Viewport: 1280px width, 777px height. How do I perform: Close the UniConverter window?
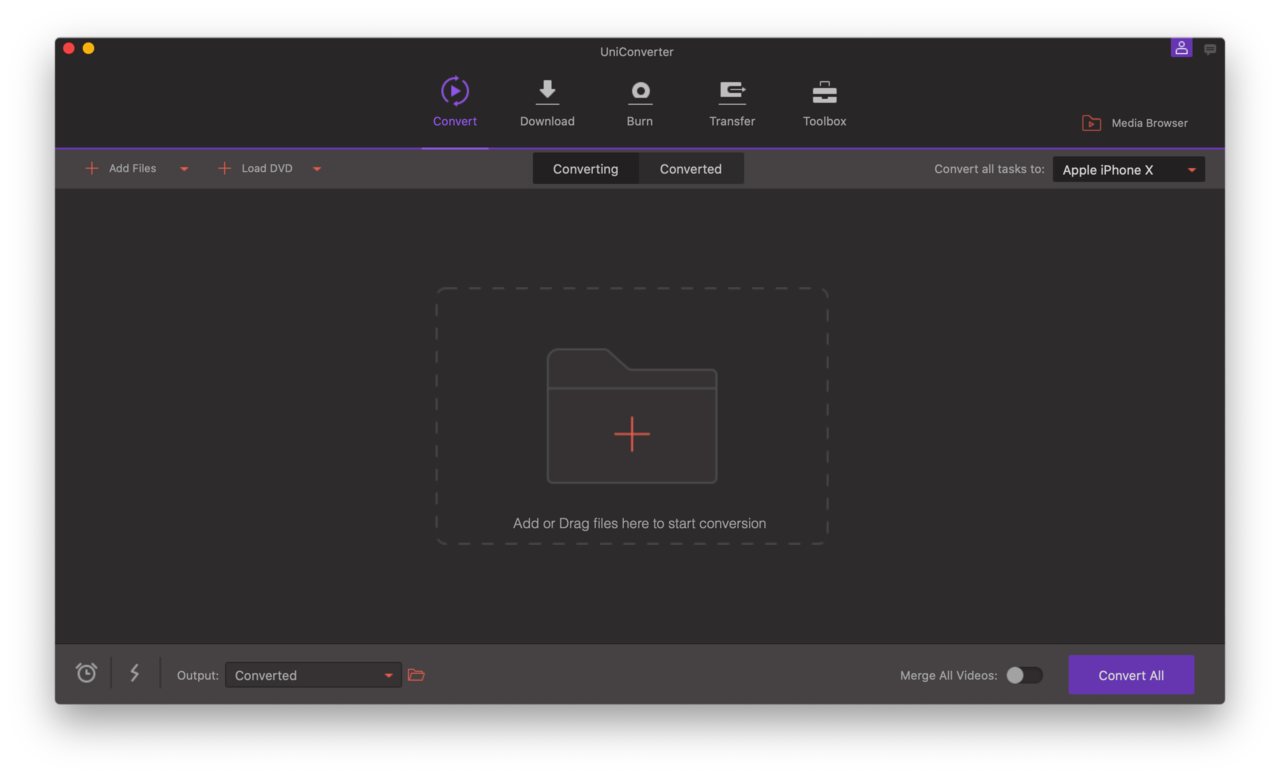[69, 48]
